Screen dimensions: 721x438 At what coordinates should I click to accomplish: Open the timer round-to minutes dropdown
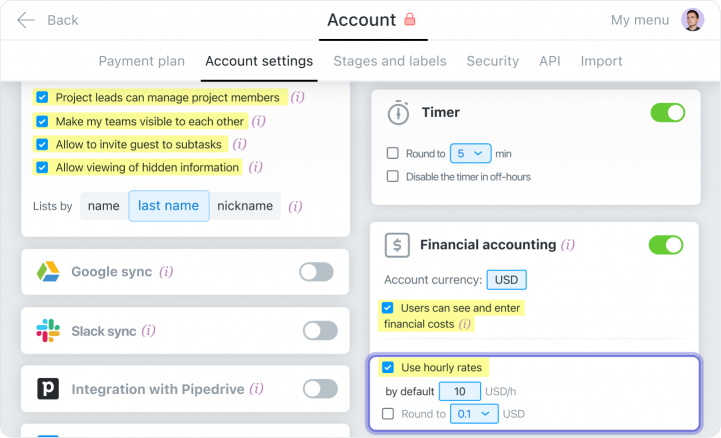tap(470, 153)
